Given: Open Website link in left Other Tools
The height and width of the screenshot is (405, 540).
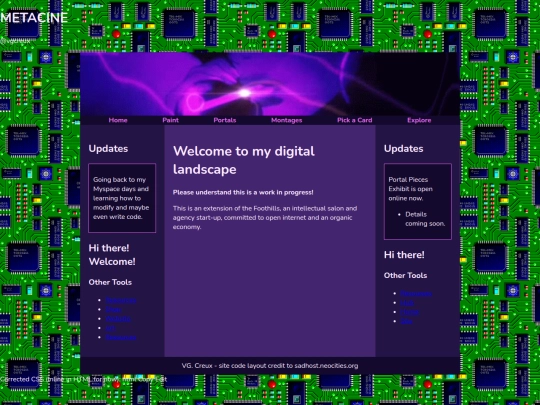Looking at the screenshot, I should coord(118,319).
